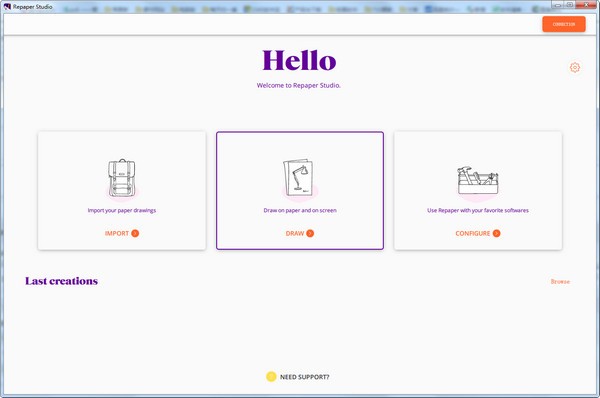This screenshot has width=600, height=398.
Task: Click the arrow icon beside IMPORT
Action: (135, 233)
